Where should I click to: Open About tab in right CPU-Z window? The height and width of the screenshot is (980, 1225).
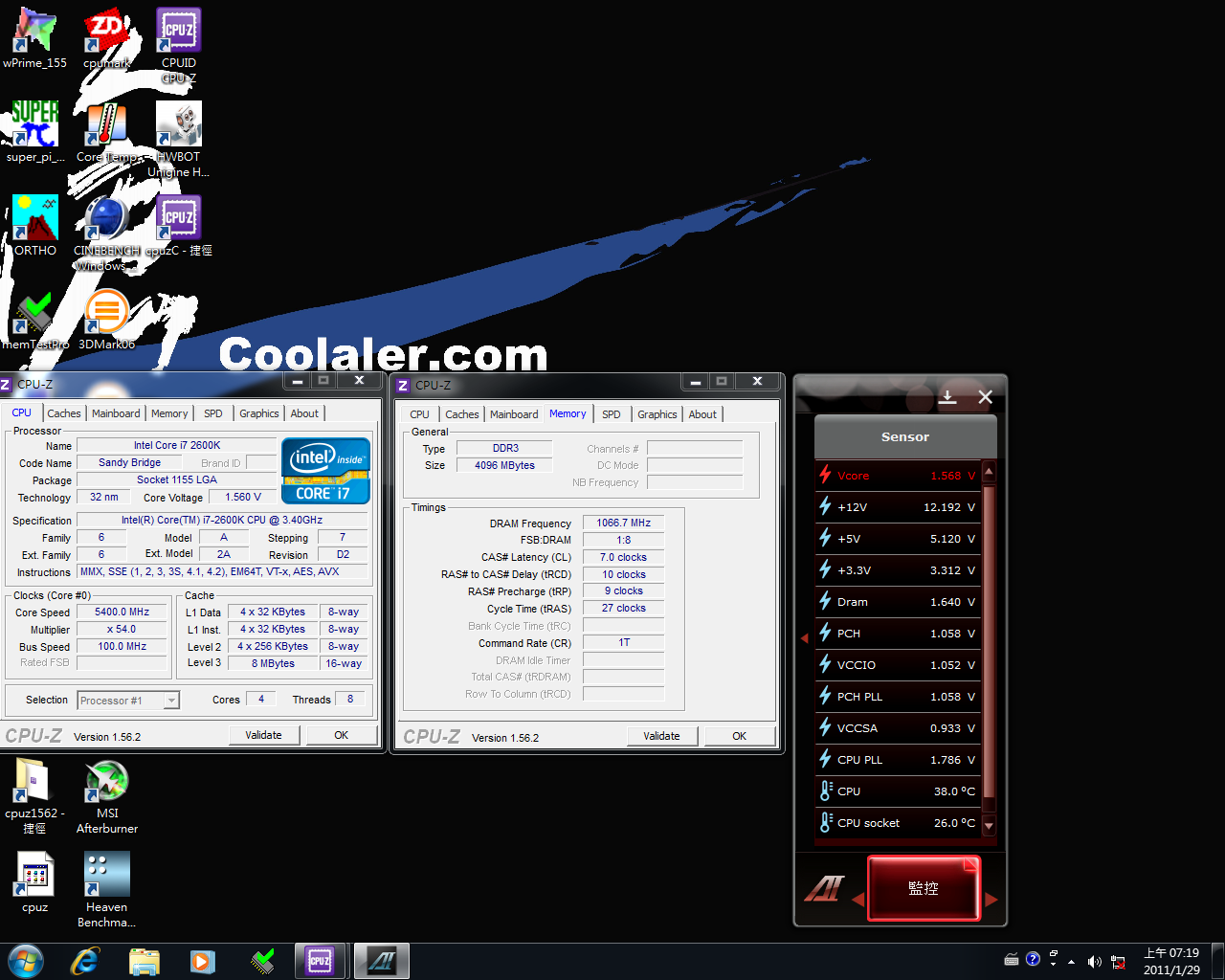click(x=702, y=414)
